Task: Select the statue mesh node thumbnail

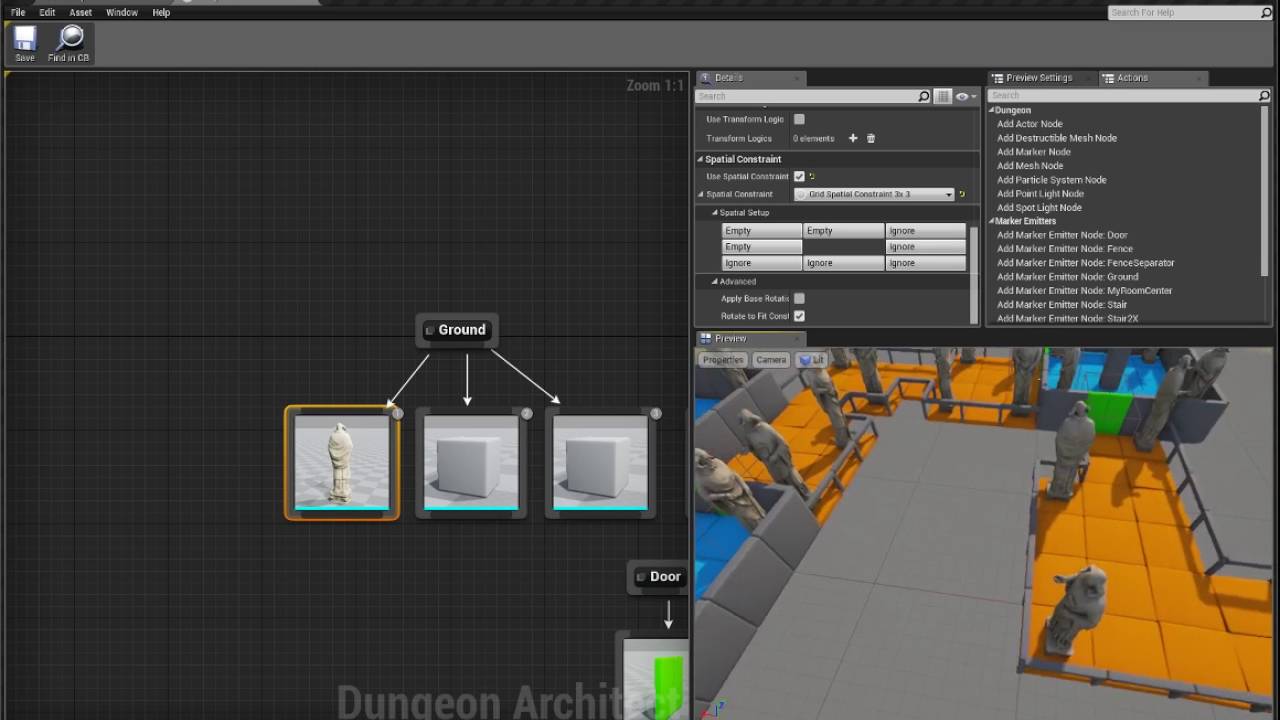Action: coord(342,462)
